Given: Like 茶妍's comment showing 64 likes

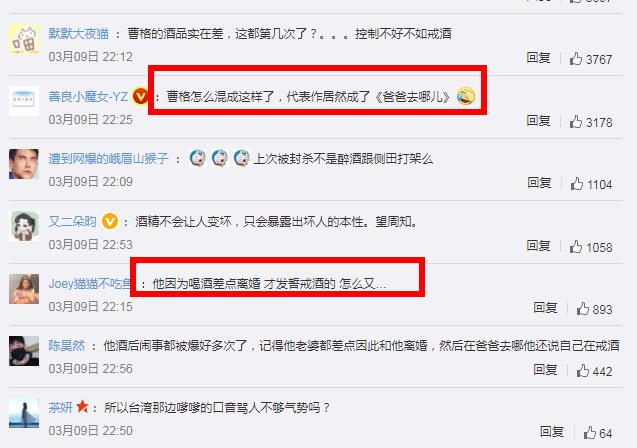Looking at the screenshot, I should pos(589,433).
